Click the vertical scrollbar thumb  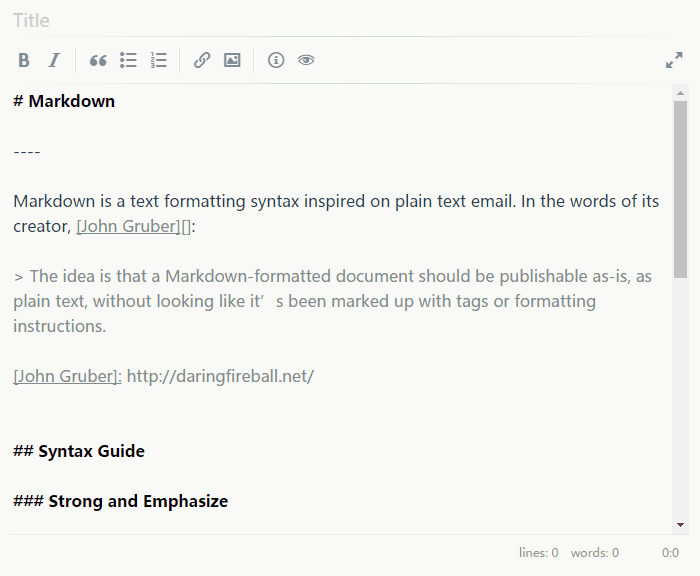680,188
